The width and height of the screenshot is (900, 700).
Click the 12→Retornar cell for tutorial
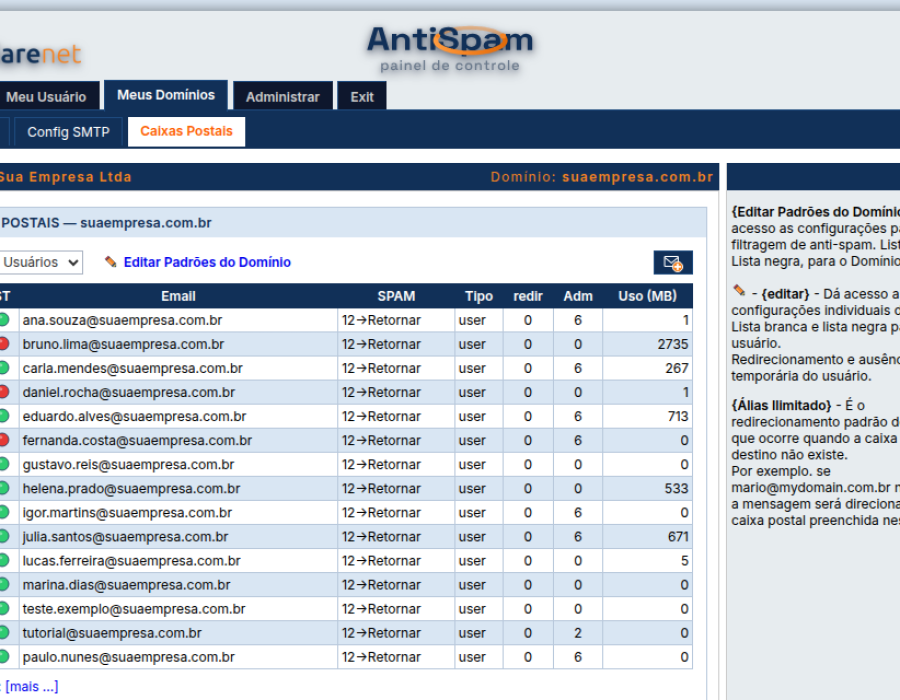(x=396, y=633)
